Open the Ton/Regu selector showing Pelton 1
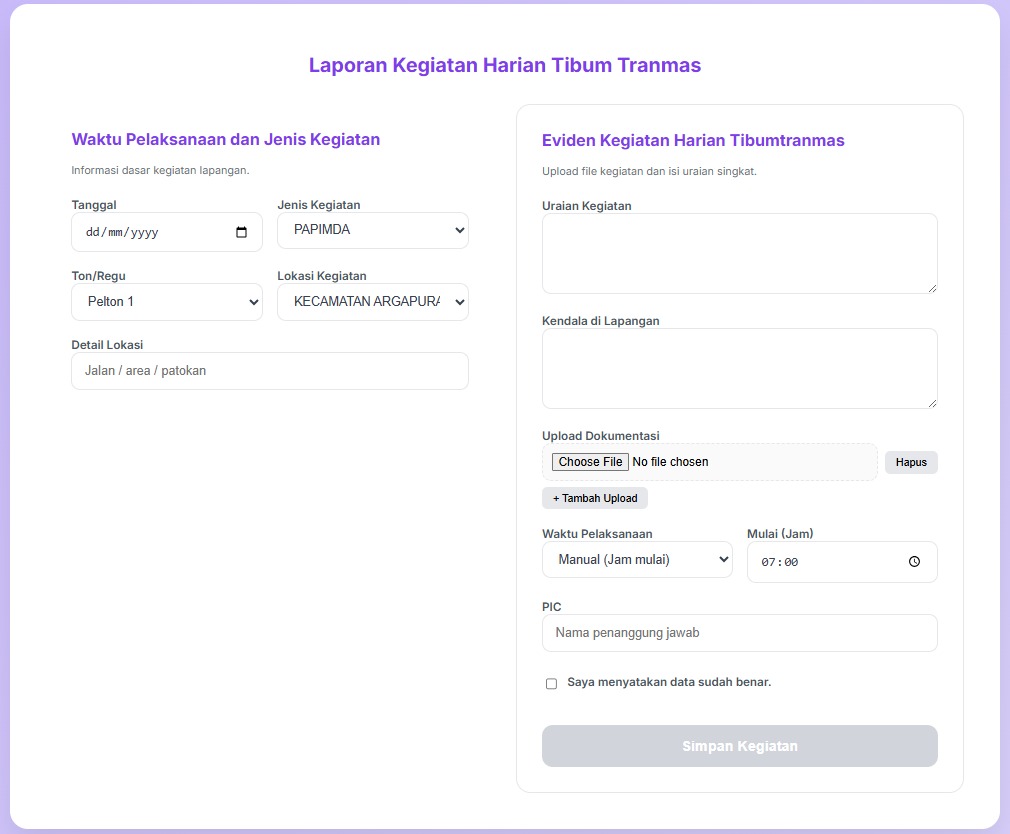The height and width of the screenshot is (834, 1010). tap(166, 301)
